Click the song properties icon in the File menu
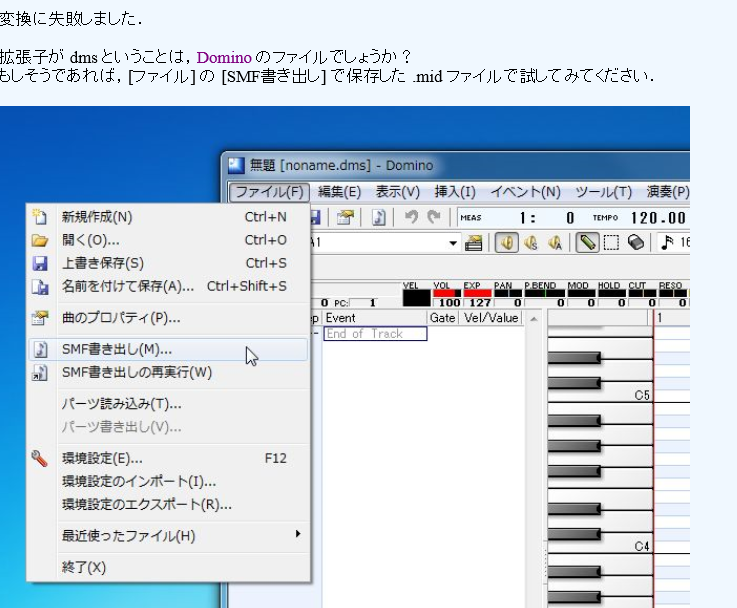Image resolution: width=737 pixels, height=608 pixels. 40,318
